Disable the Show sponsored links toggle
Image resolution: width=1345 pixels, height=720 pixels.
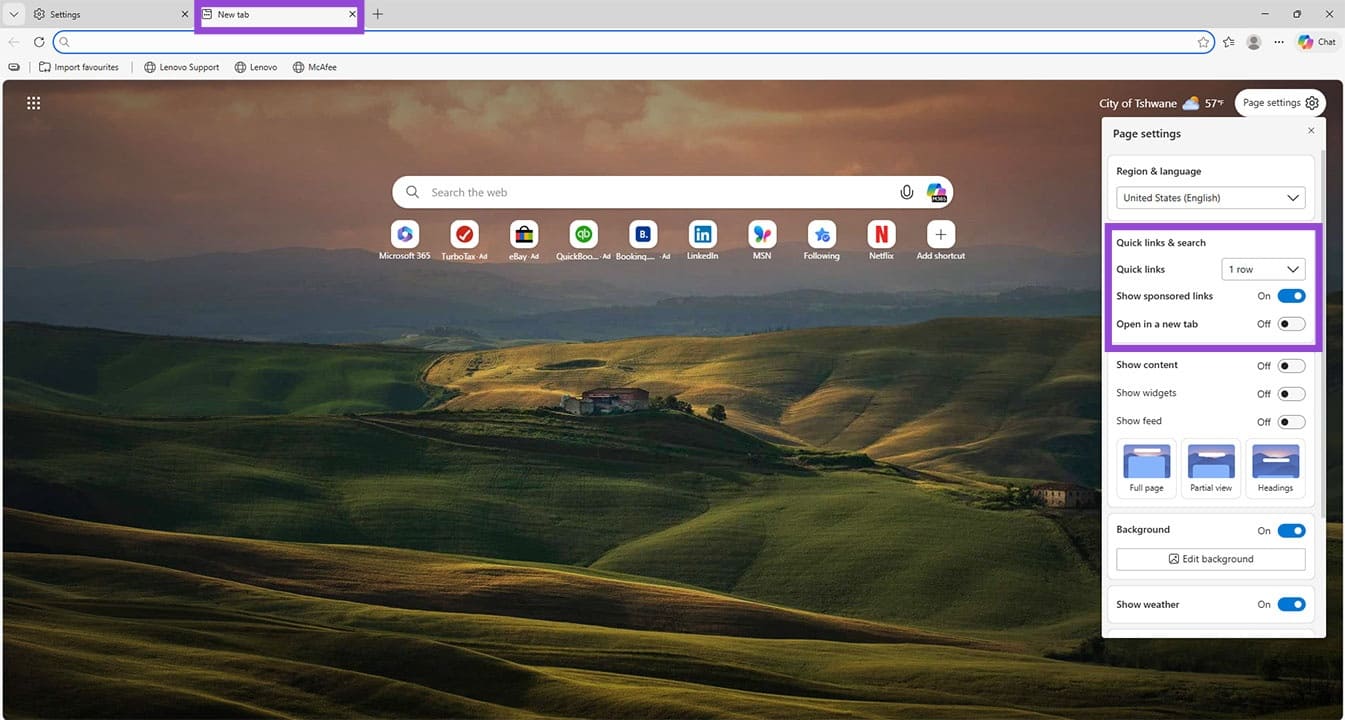pos(1291,295)
